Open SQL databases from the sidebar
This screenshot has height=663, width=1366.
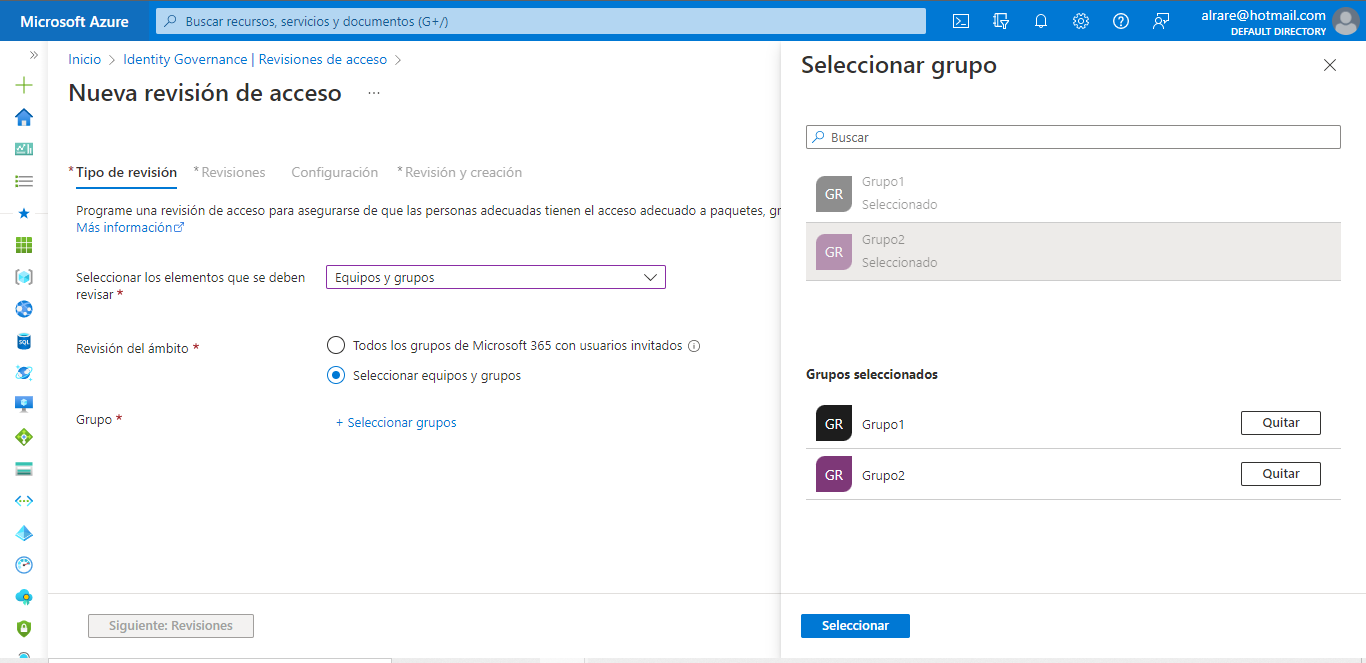[23, 341]
